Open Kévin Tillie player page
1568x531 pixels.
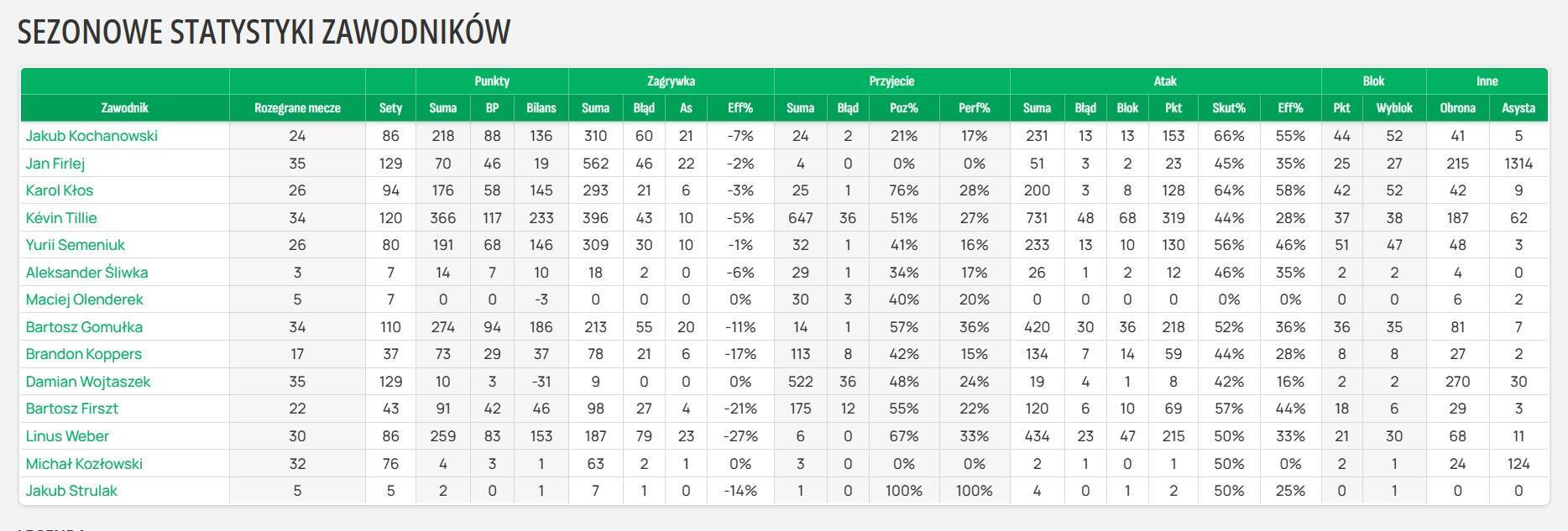click(x=61, y=218)
